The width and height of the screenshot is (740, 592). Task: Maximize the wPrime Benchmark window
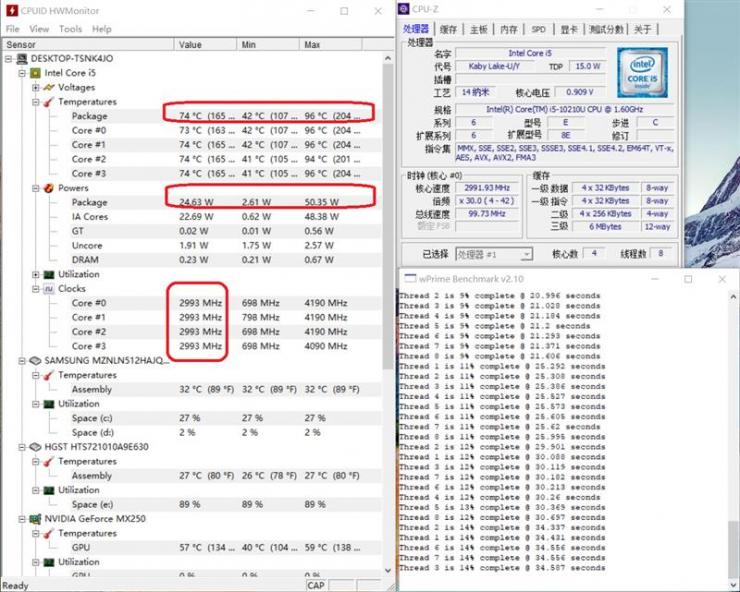tap(688, 279)
